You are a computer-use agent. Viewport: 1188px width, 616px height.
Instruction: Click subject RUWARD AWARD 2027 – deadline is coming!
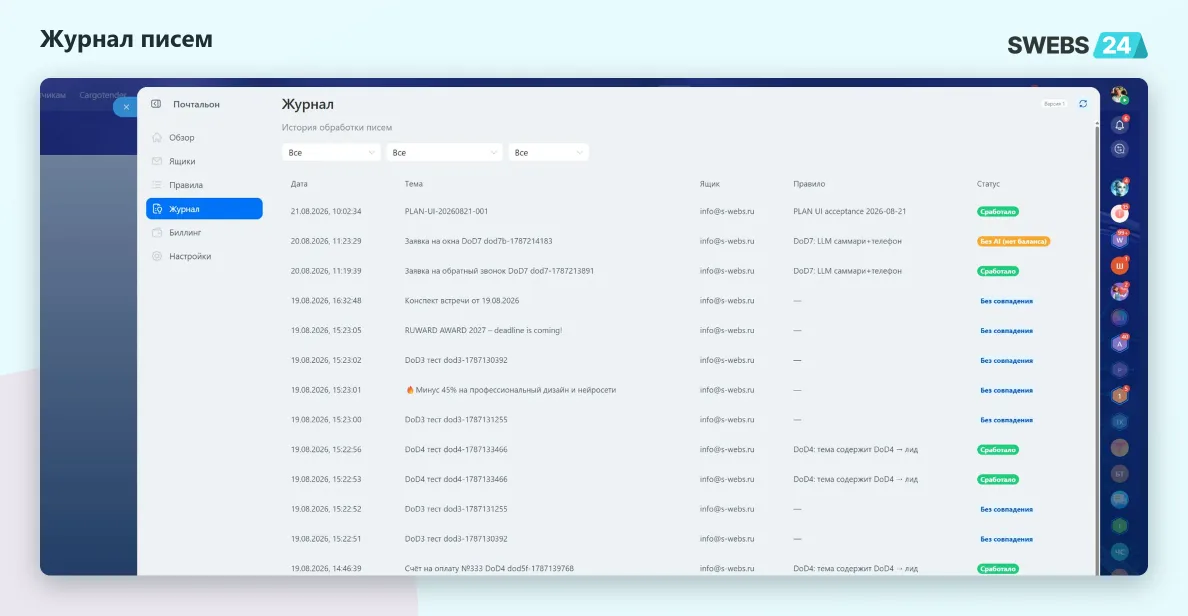pyautogui.click(x=483, y=330)
